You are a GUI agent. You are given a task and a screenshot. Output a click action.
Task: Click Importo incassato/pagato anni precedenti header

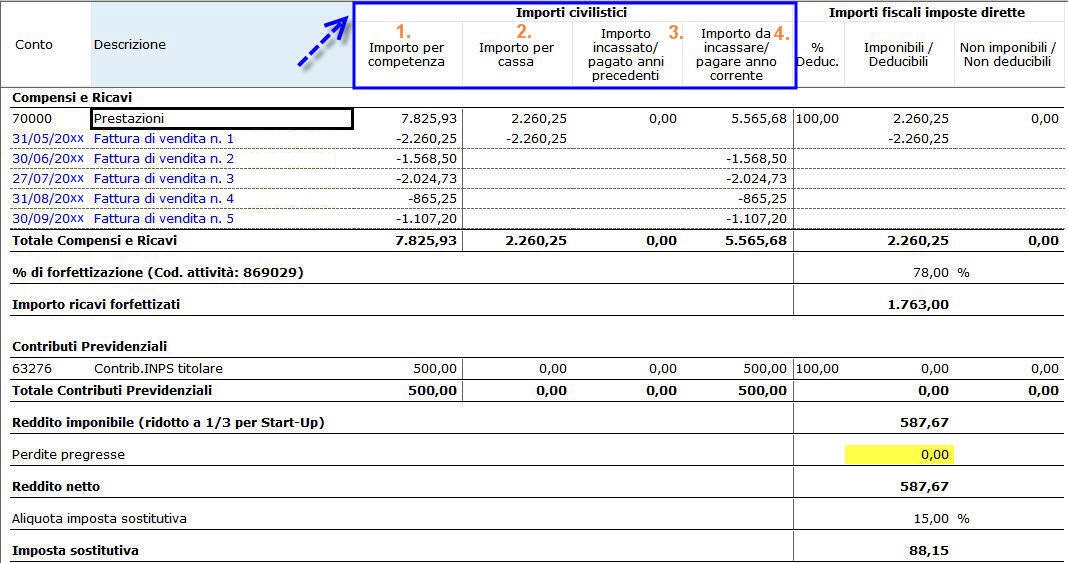click(x=626, y=55)
